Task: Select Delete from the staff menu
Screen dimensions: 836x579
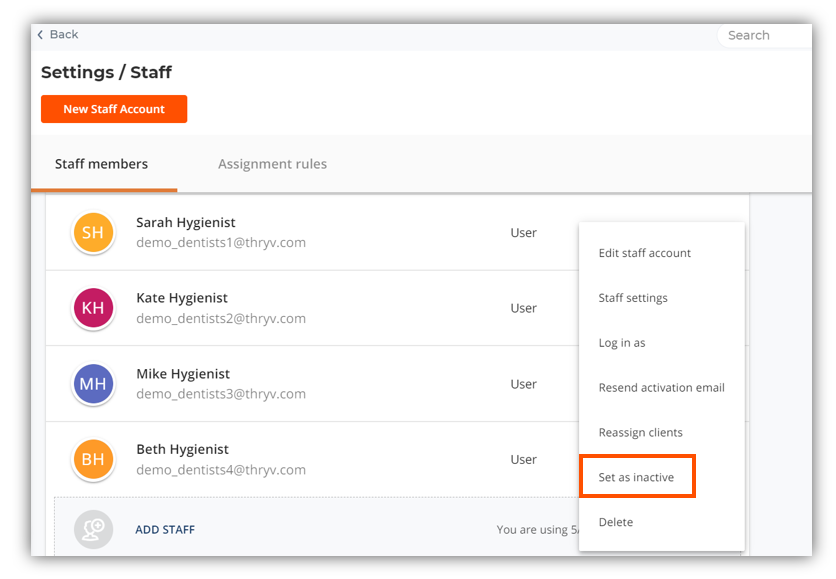Action: (615, 522)
